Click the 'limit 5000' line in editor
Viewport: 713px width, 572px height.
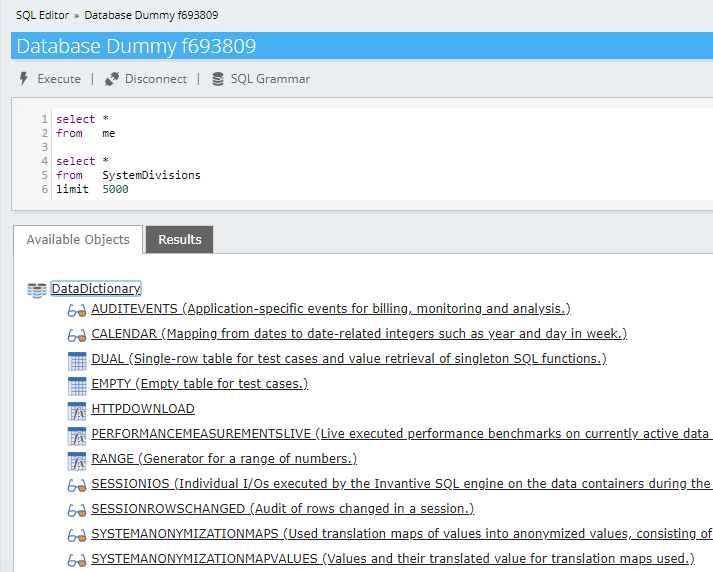pyautogui.click(x=92, y=189)
